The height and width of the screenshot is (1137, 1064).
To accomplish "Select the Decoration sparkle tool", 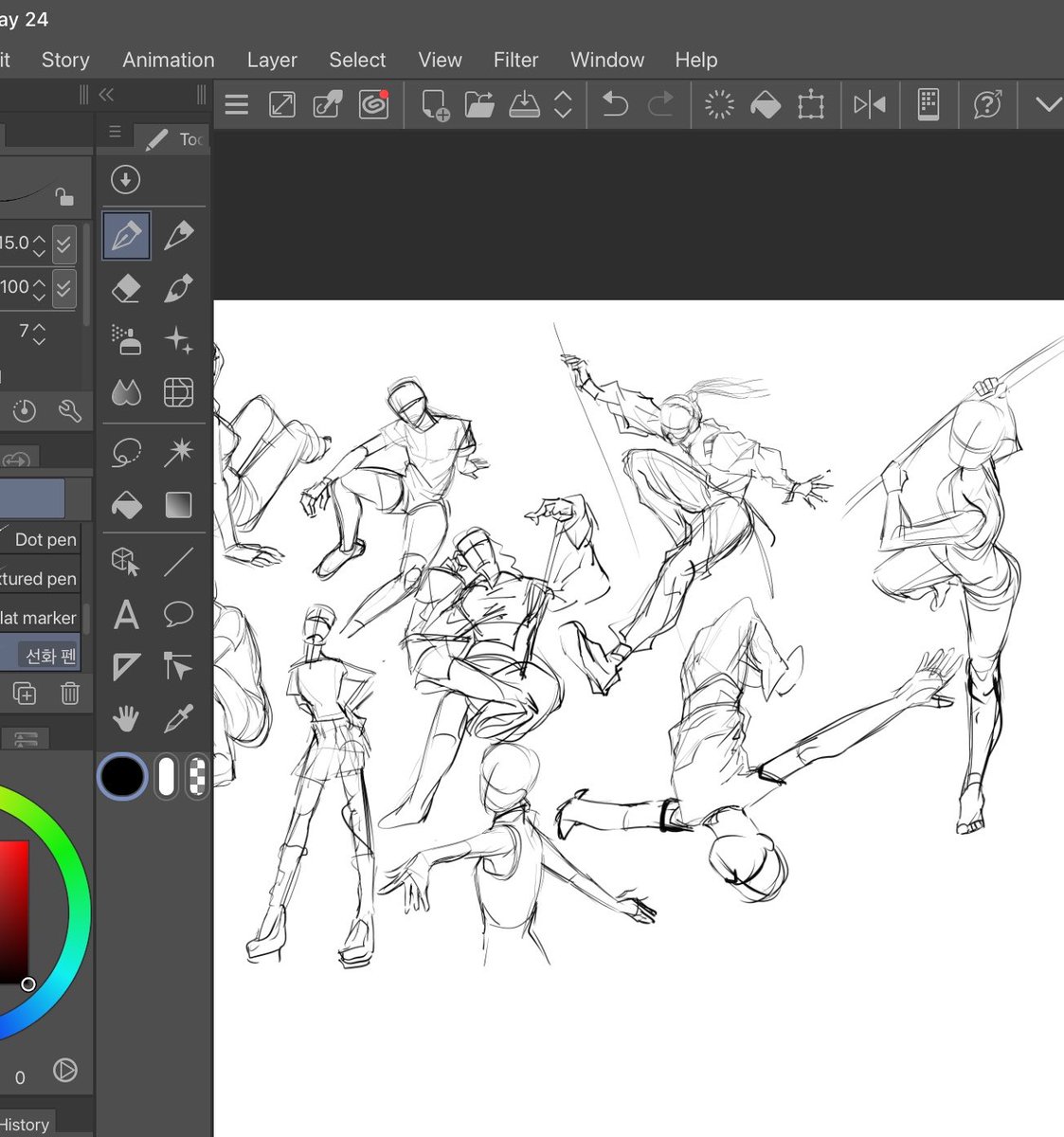I will (x=178, y=340).
